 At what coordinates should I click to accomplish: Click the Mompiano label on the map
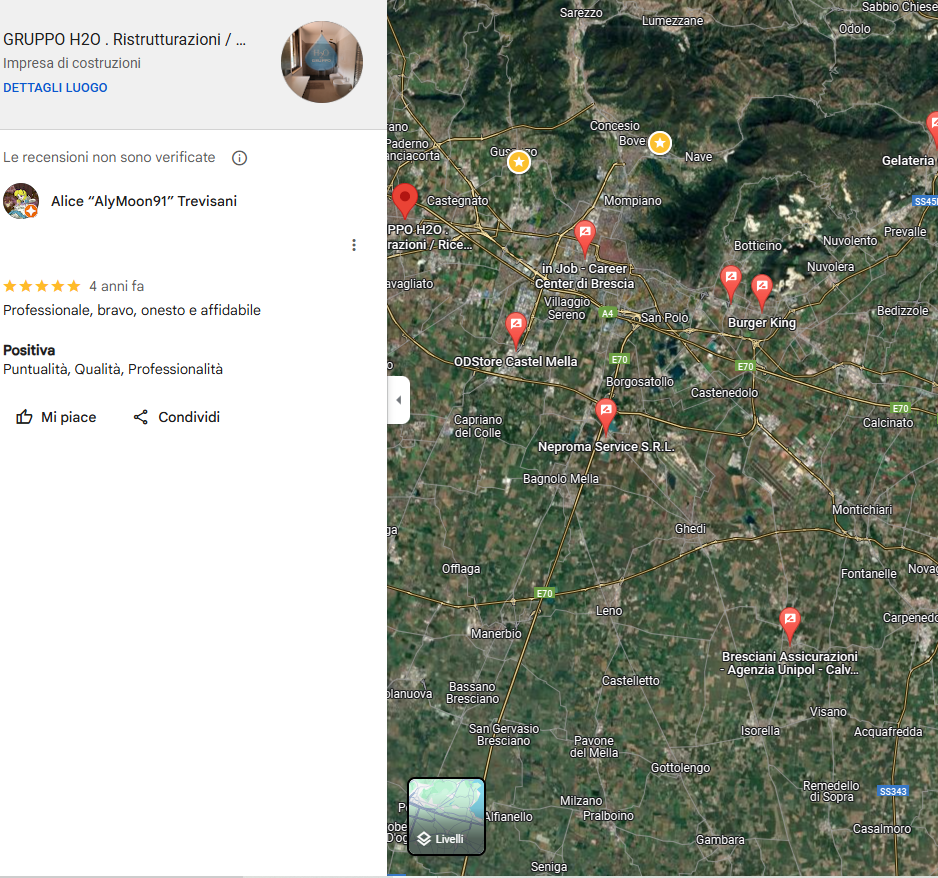pyautogui.click(x=632, y=201)
